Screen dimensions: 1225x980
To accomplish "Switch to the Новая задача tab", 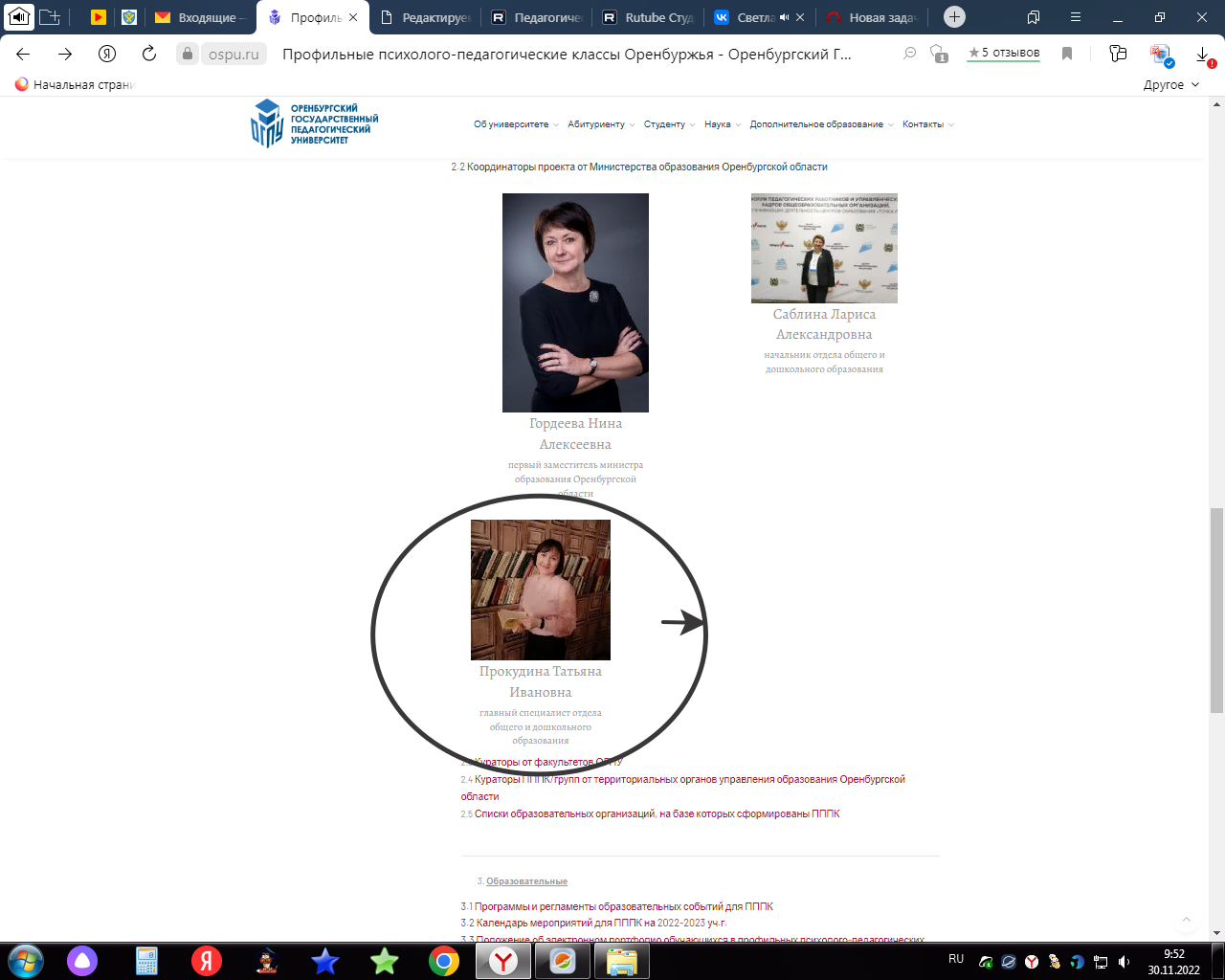I will coord(873,17).
